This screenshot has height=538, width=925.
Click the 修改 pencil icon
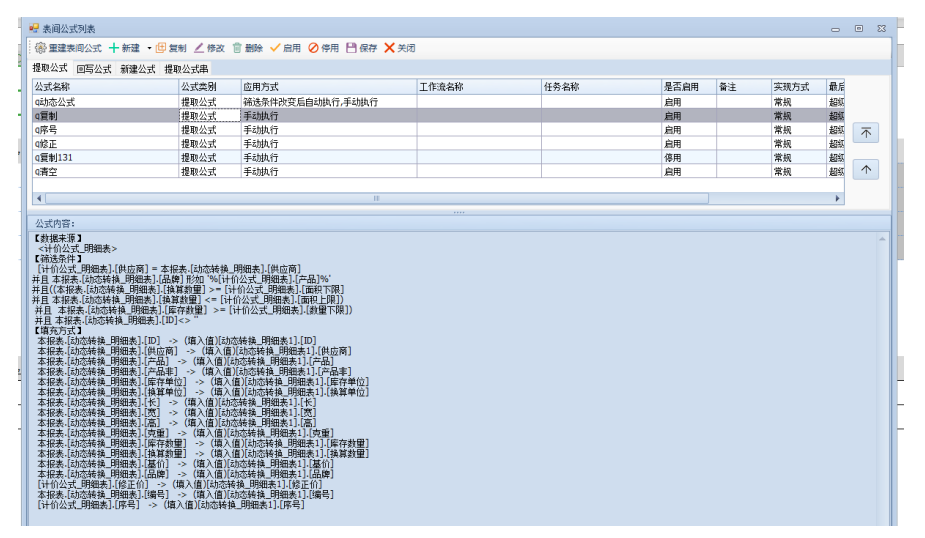click(x=199, y=48)
